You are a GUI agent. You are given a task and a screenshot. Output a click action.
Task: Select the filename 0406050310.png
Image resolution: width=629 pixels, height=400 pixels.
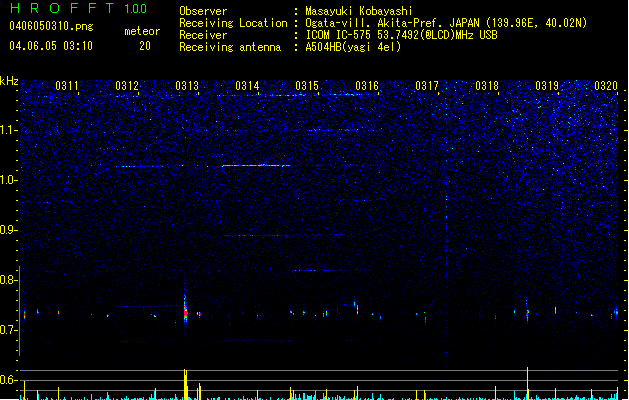[51, 26]
